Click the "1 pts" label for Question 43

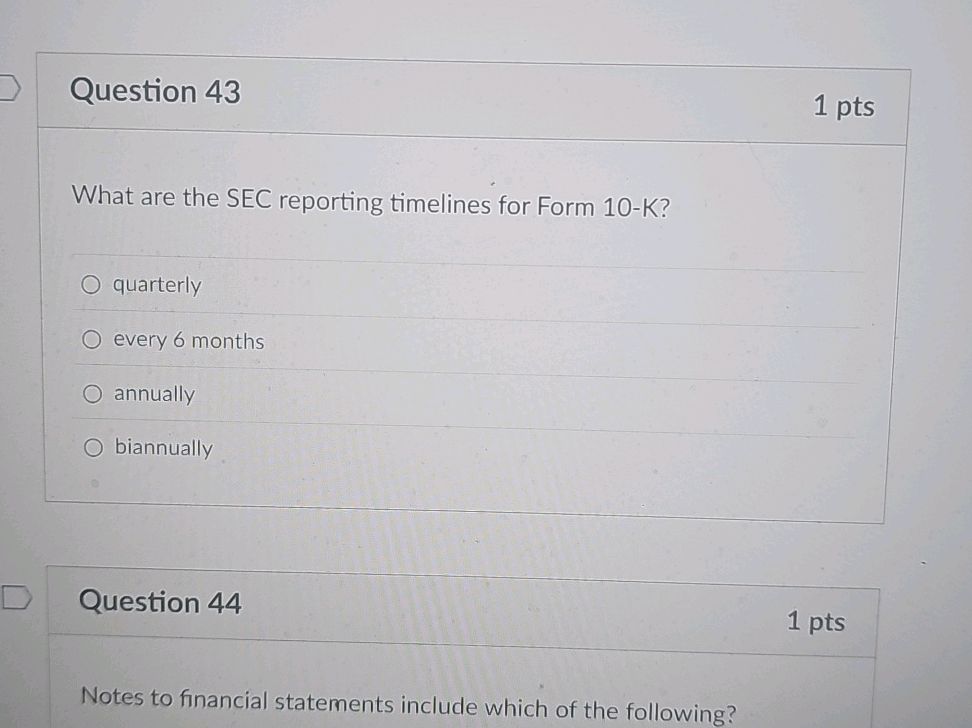[847, 106]
